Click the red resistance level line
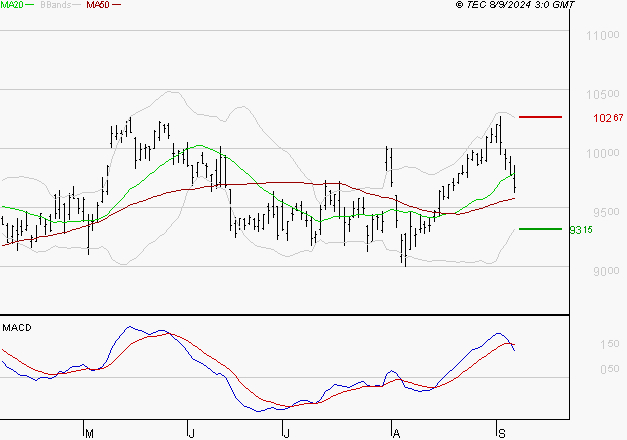This screenshot has width=627, height=440. point(540,117)
